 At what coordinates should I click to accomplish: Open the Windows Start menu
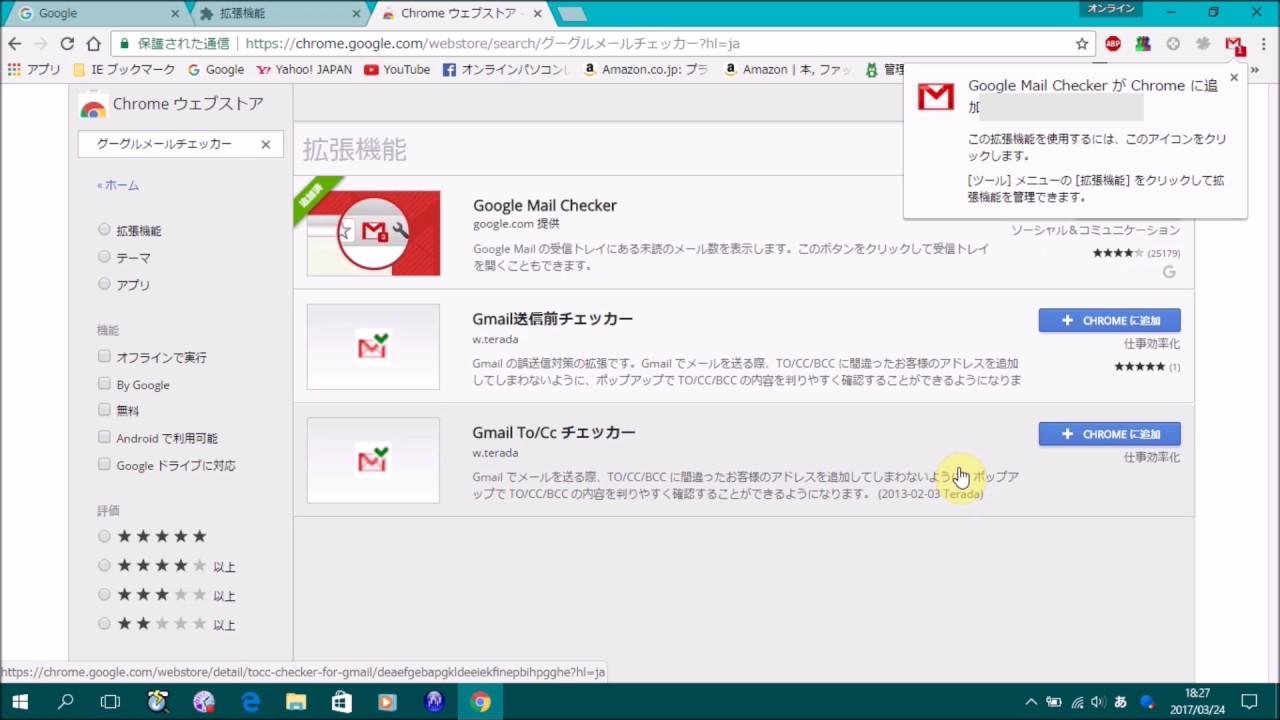point(20,702)
